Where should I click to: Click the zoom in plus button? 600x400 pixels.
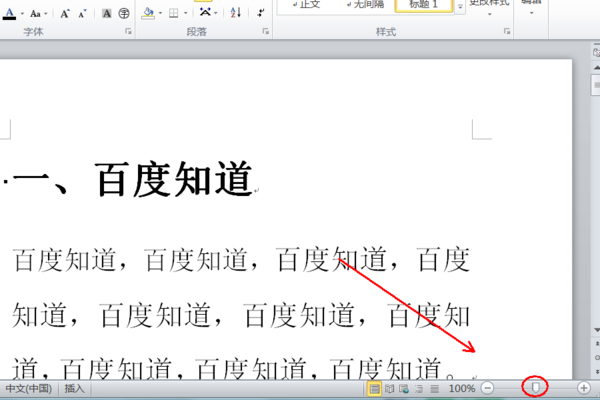tap(584, 388)
